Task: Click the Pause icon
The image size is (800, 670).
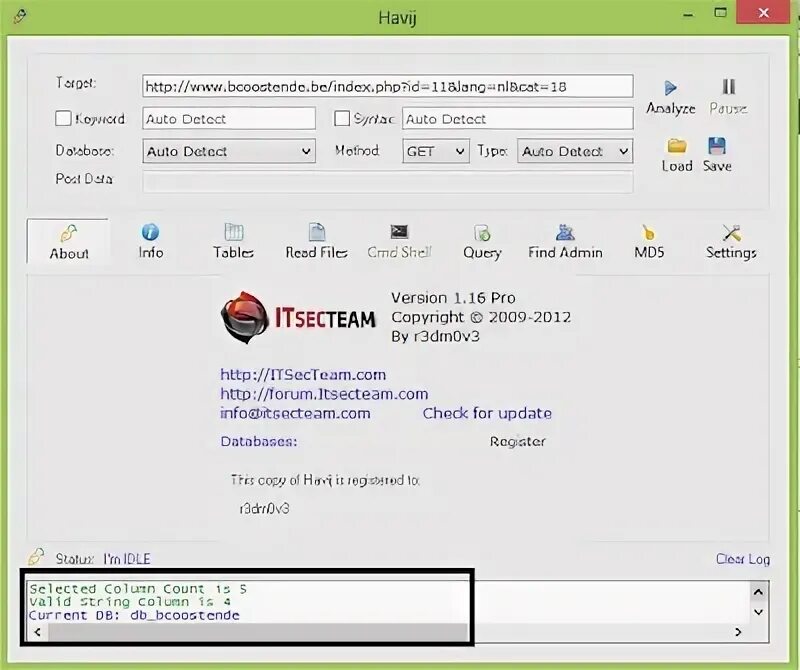Action: pyautogui.click(x=729, y=87)
